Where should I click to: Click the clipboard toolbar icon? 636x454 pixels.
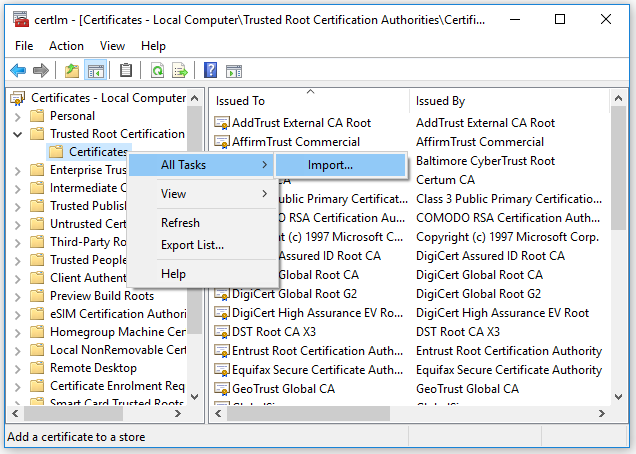pyautogui.click(x=126, y=70)
